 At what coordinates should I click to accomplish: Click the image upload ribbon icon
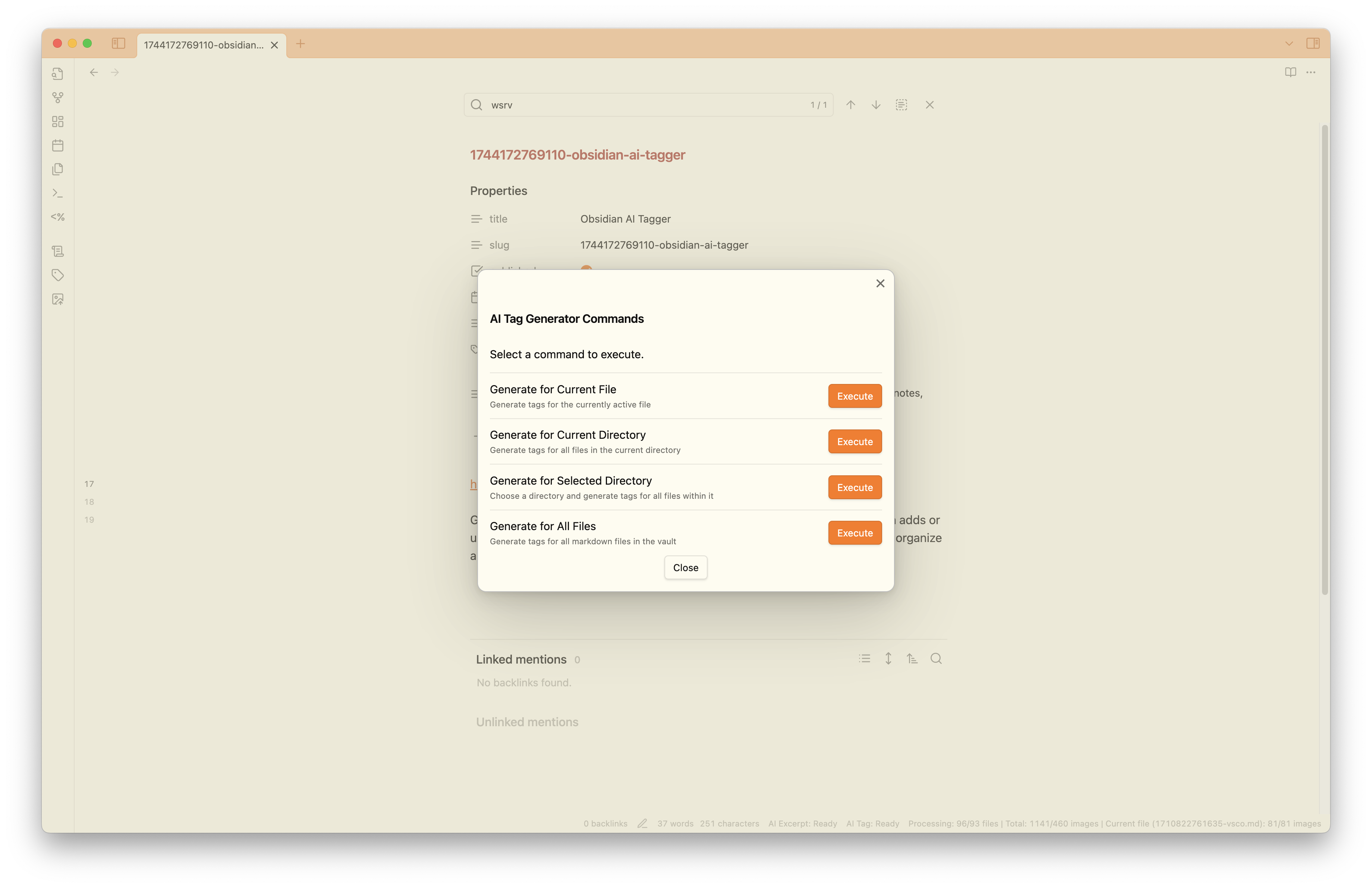click(58, 299)
